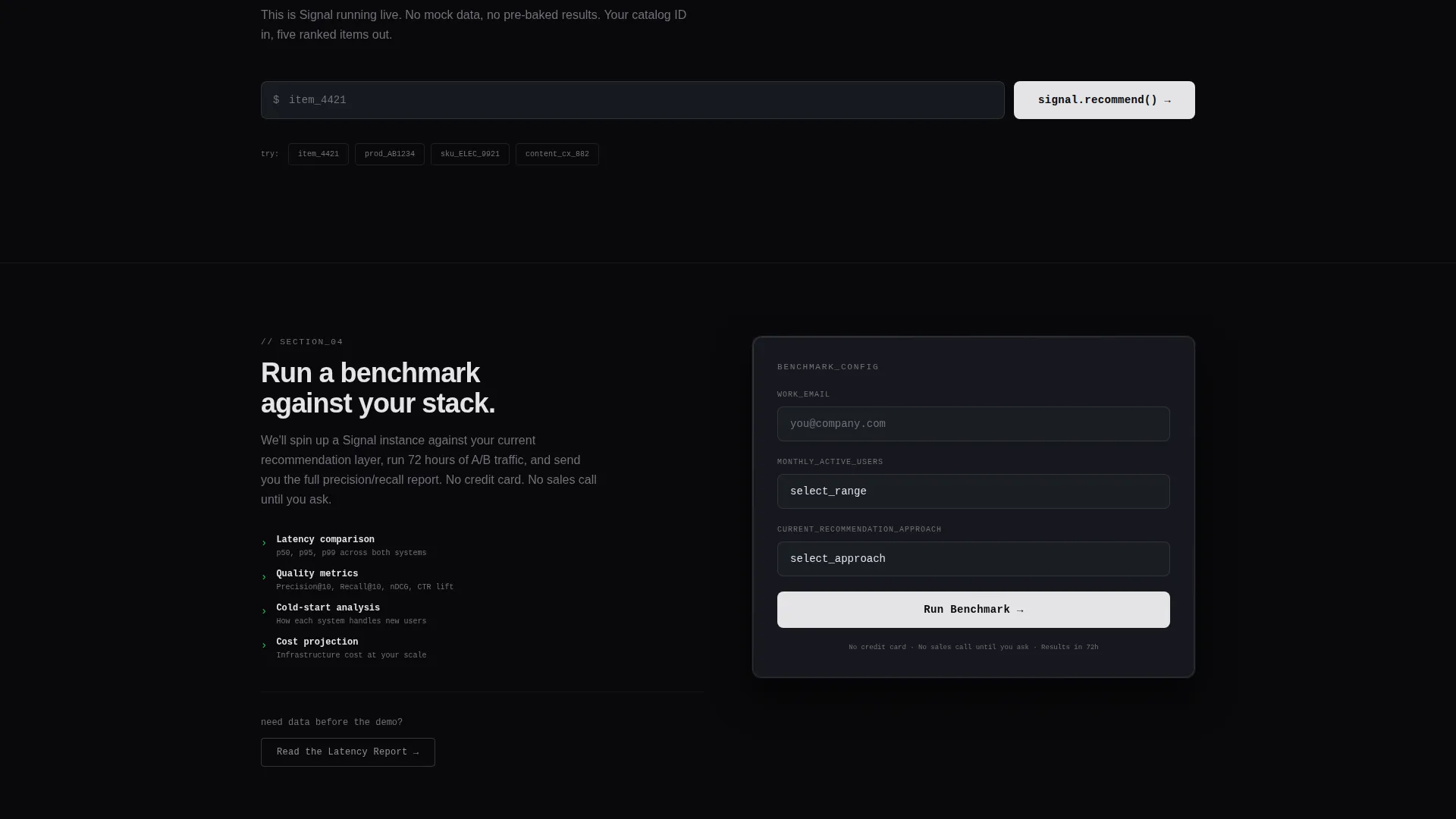Select the sku_ELEC_9921 sample chip

[x=470, y=154]
